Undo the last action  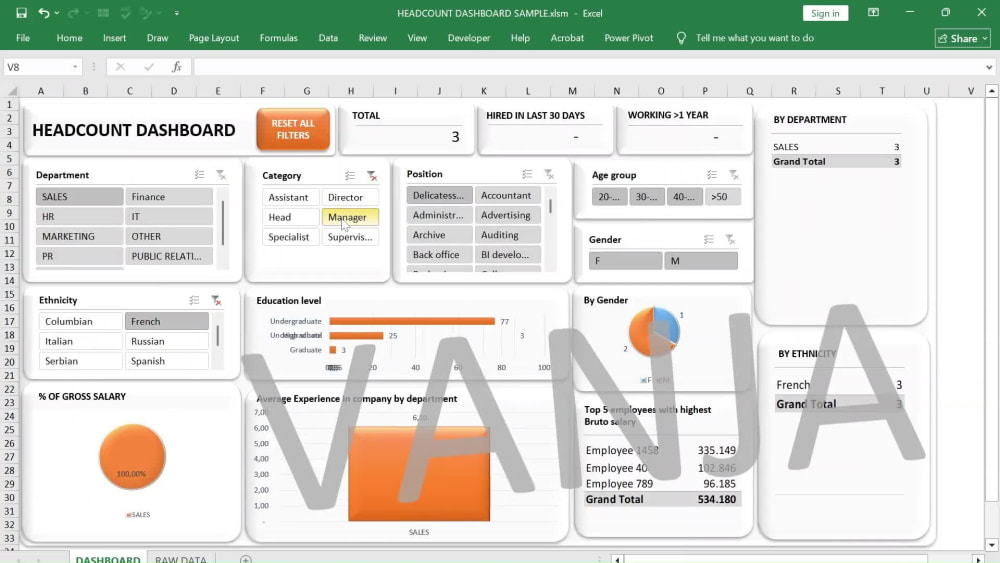[43, 13]
